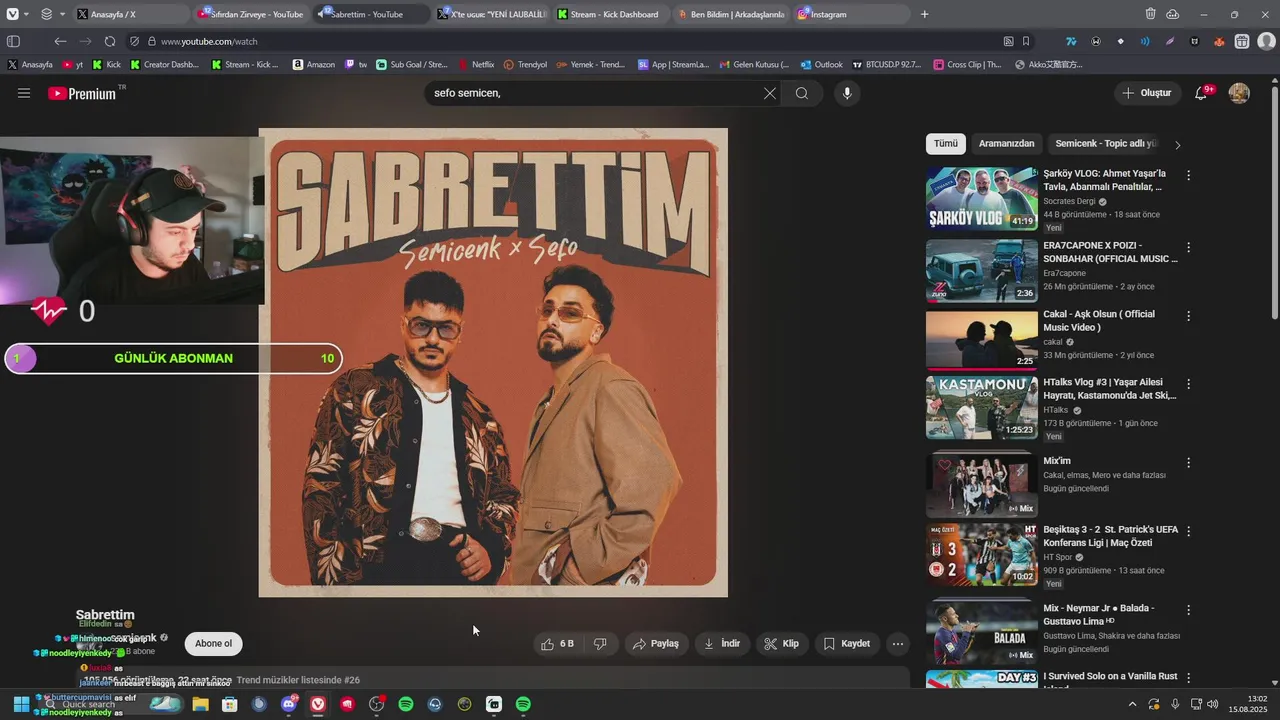The width and height of the screenshot is (1280, 720).
Task: Open the Amazon bookmark
Action: coord(314,64)
